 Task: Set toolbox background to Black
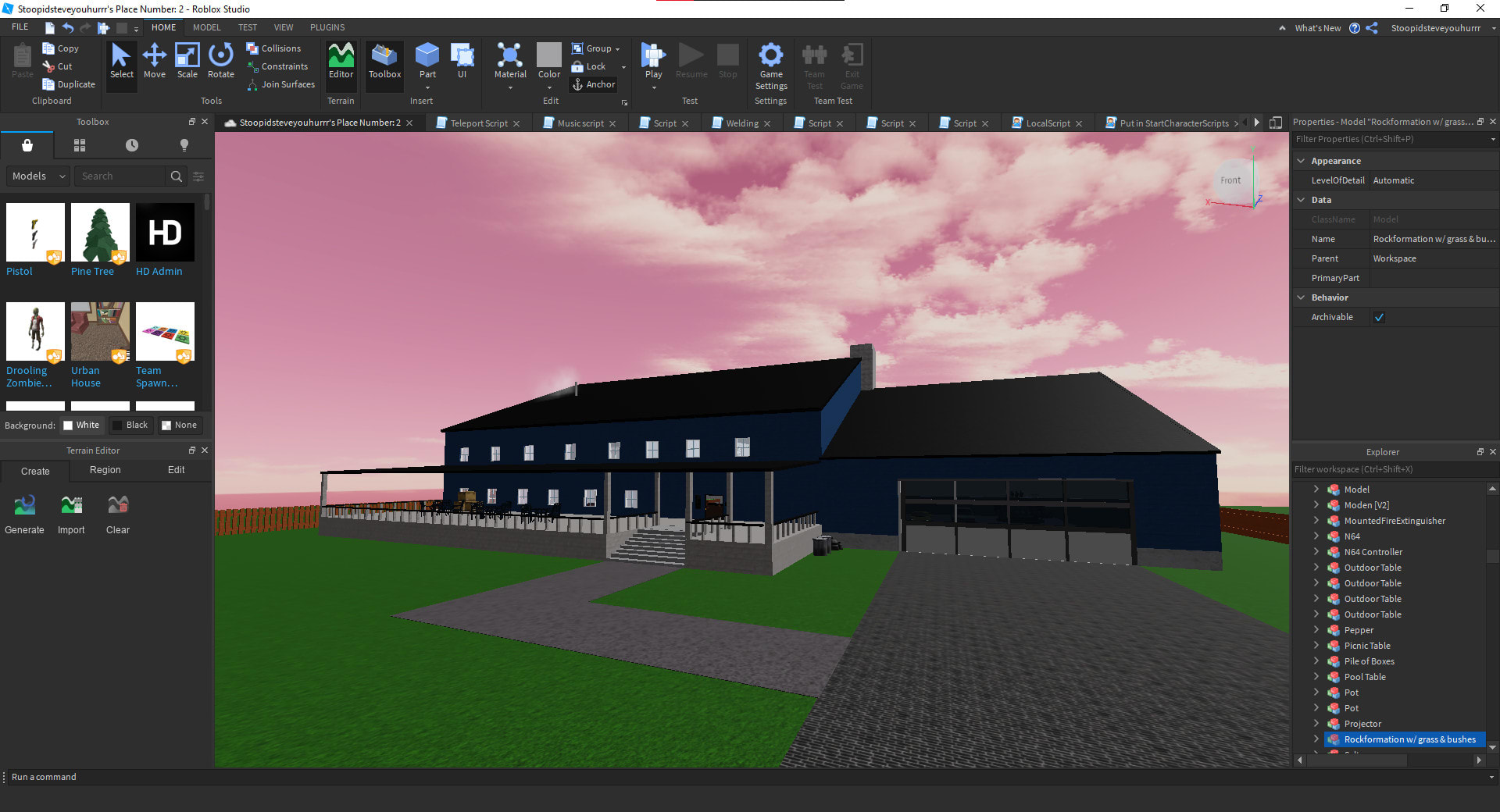click(x=130, y=425)
